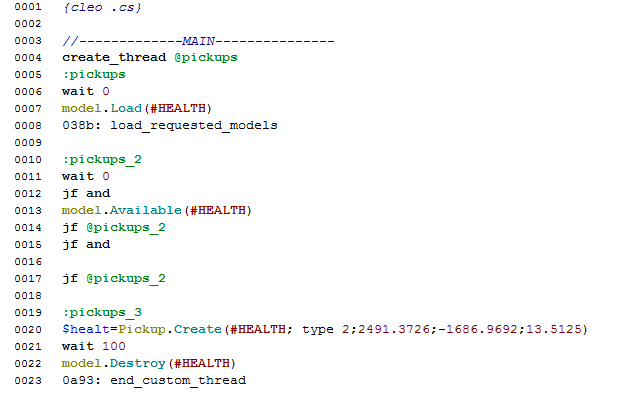
Task: Click the ':pickups_2' label on line 0010
Action: [x=102, y=160]
